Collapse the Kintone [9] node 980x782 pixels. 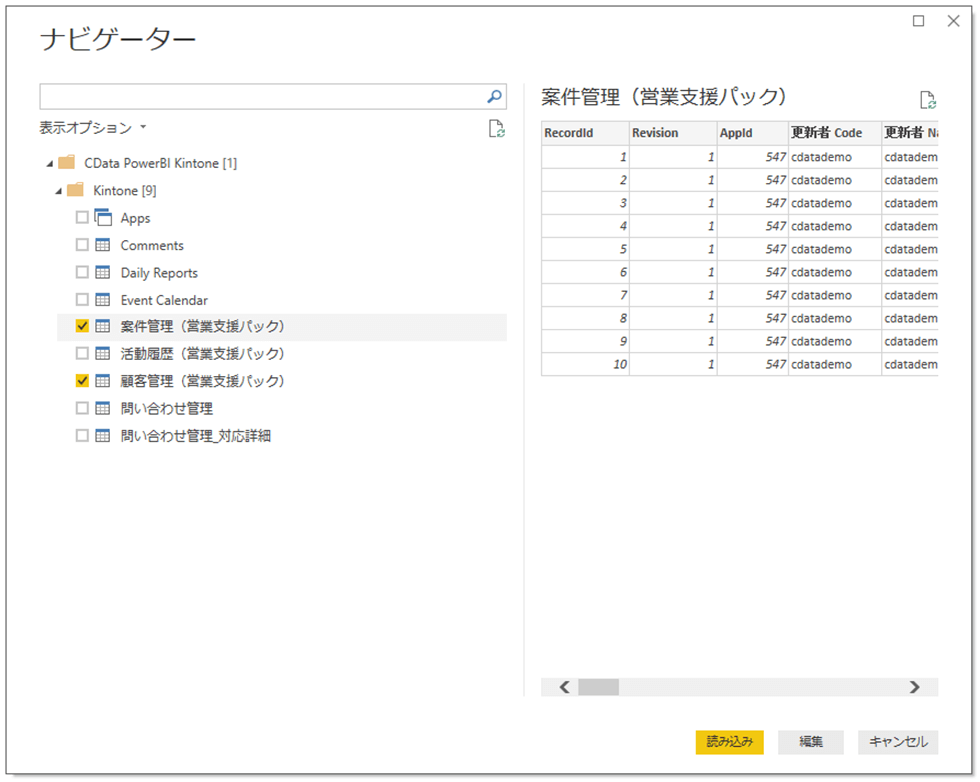59,191
